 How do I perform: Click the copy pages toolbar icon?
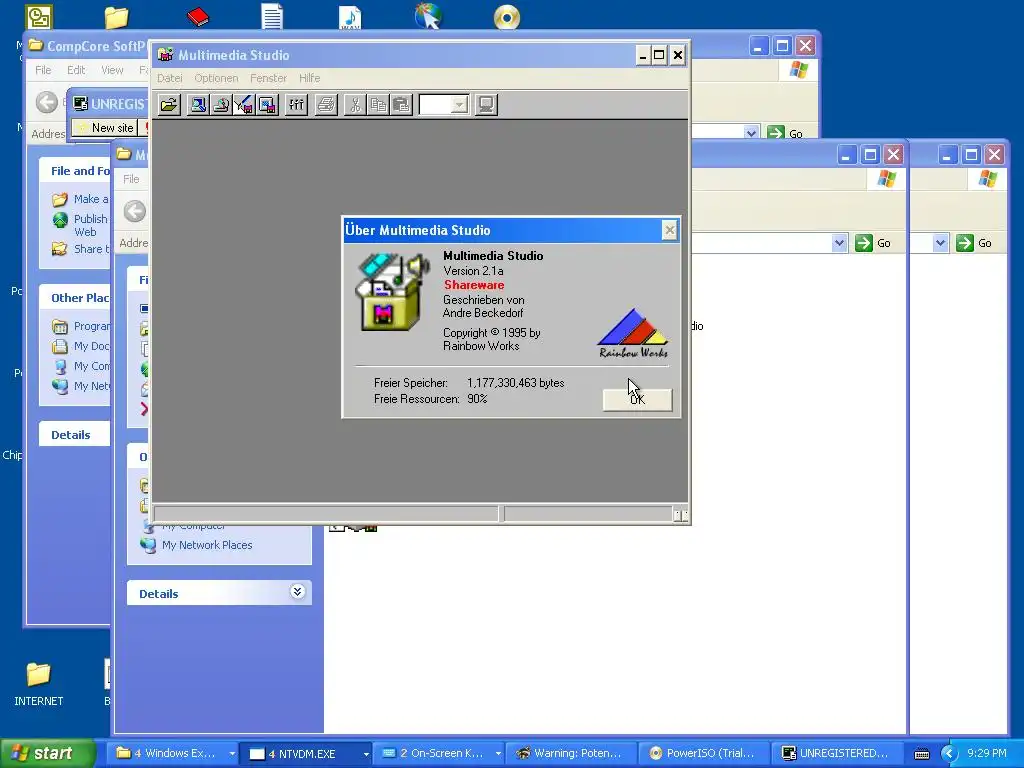click(x=378, y=104)
